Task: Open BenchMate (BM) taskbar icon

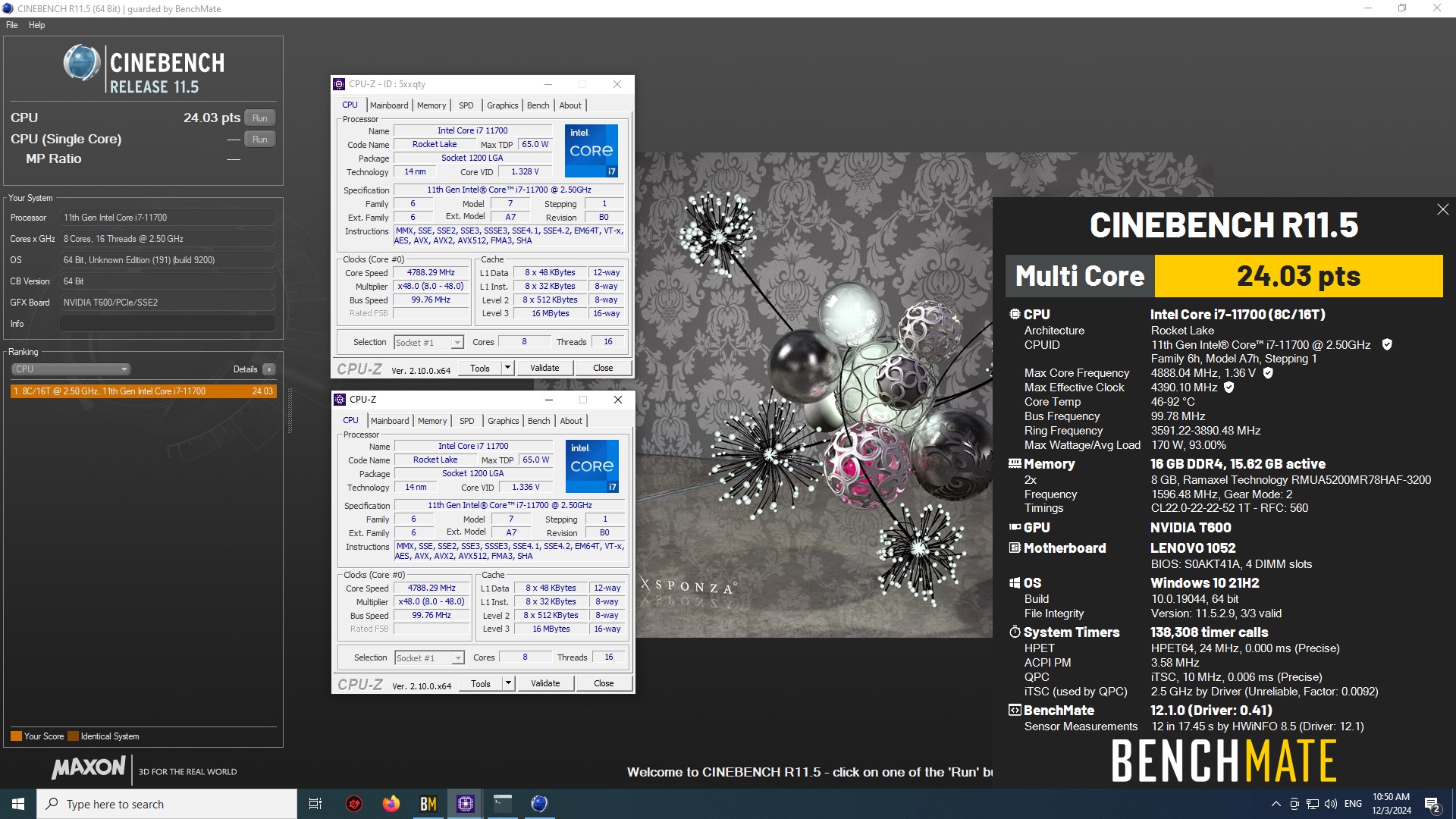Action: (x=428, y=804)
